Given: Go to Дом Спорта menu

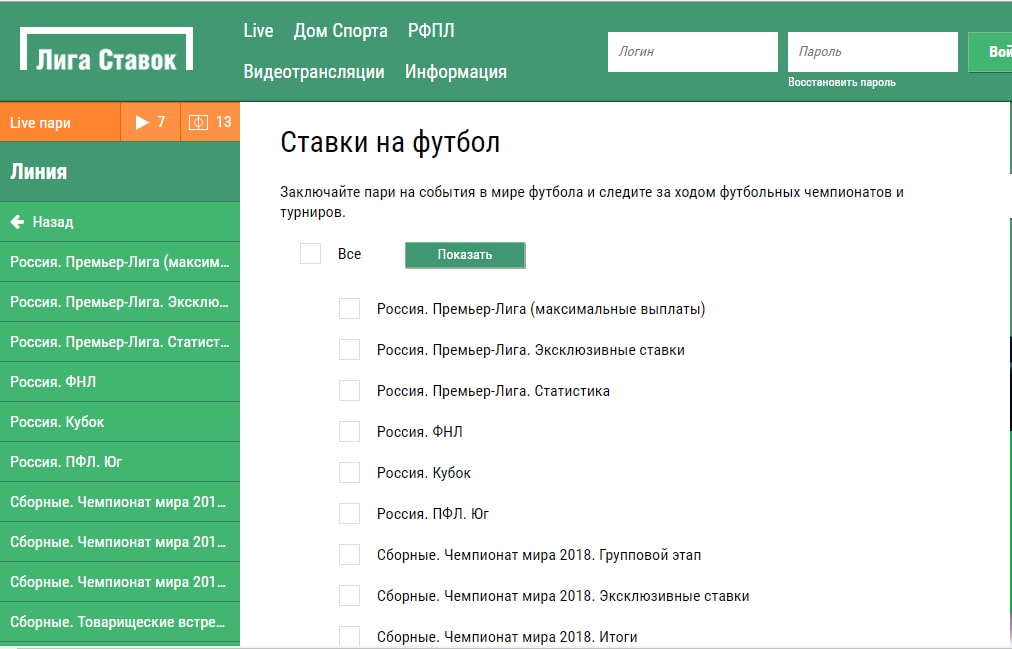Looking at the screenshot, I should click(x=340, y=31).
